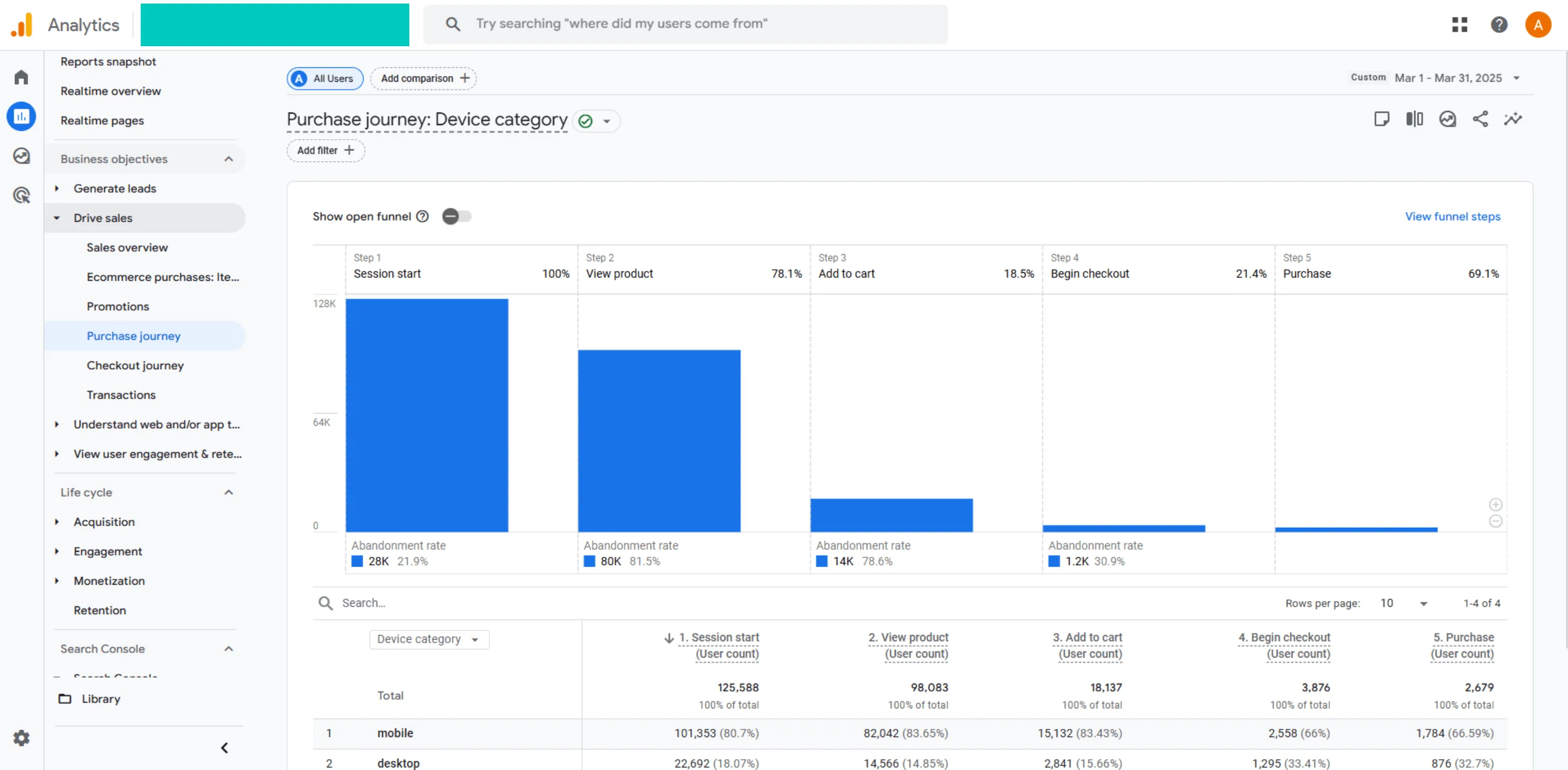The image size is (1568, 770).
Task: Open the Transactions report
Action: (121, 395)
